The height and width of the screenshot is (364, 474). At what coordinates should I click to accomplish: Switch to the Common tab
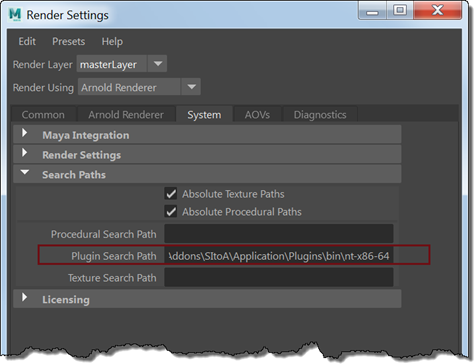[43, 115]
